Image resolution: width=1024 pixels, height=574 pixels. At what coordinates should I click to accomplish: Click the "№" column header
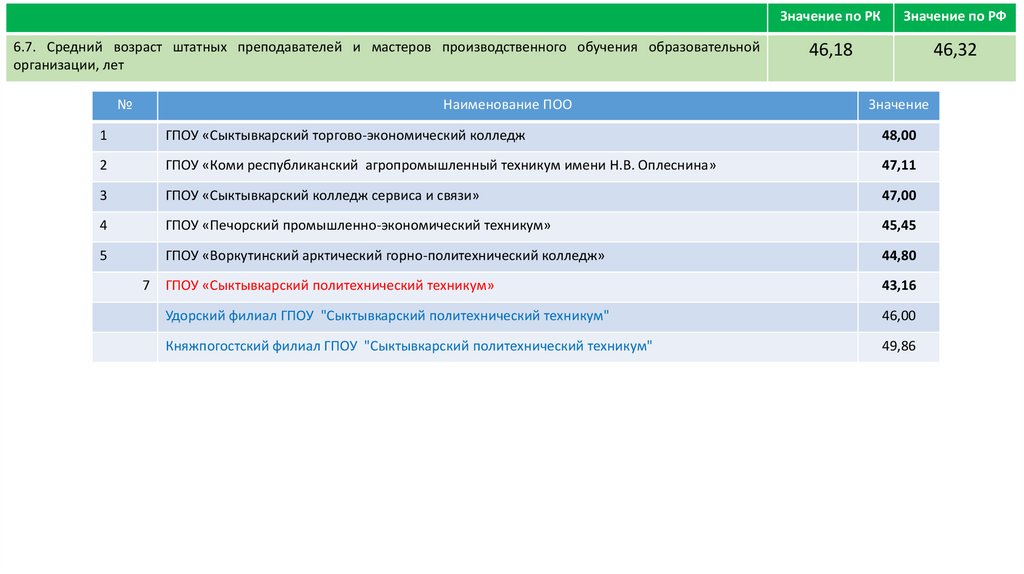click(x=125, y=105)
